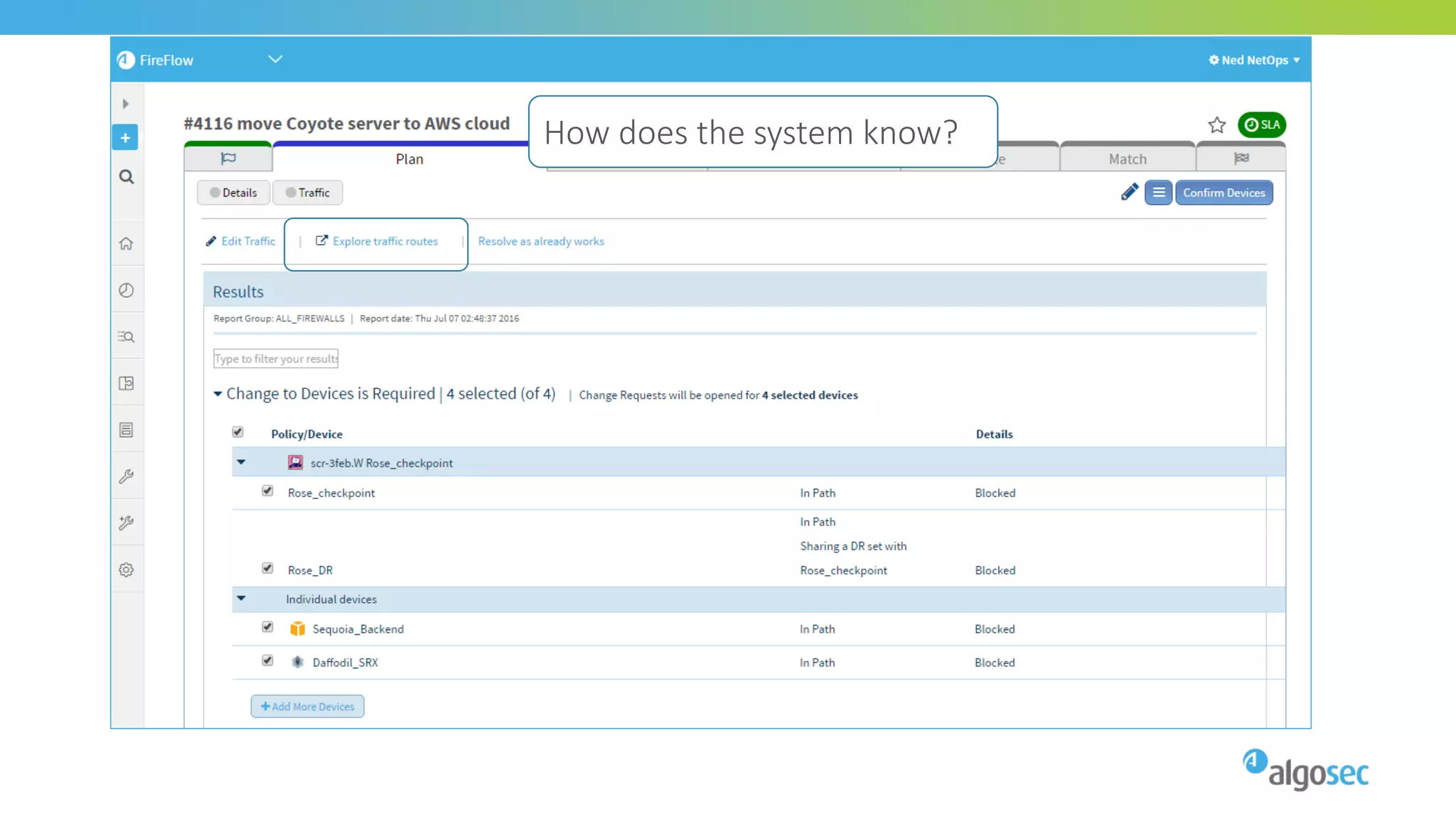
Task: Toggle the select-all Policy/Device checkbox
Action: click(238, 432)
